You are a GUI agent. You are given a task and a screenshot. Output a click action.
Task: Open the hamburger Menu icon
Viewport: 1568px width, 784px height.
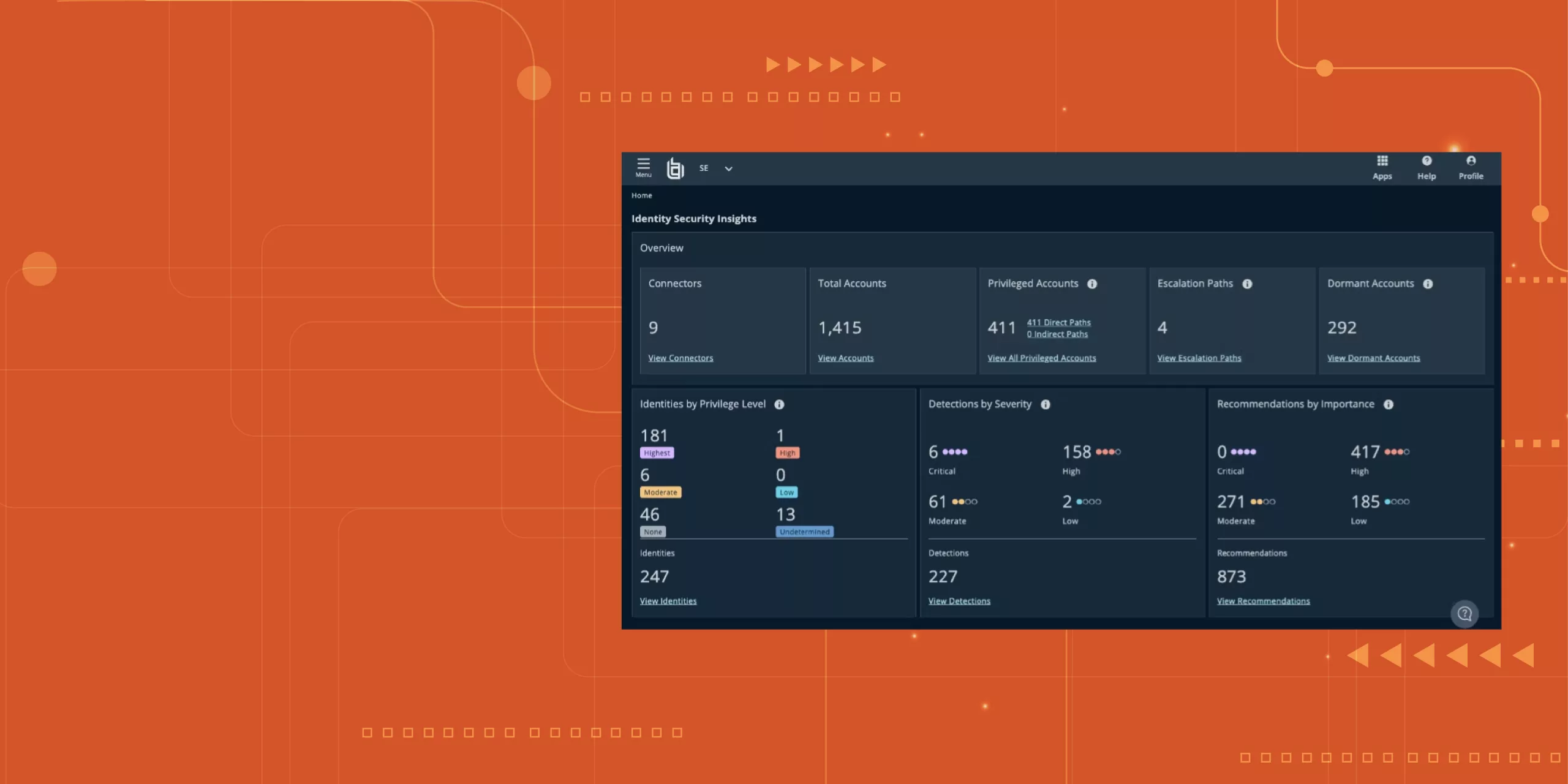[643, 167]
